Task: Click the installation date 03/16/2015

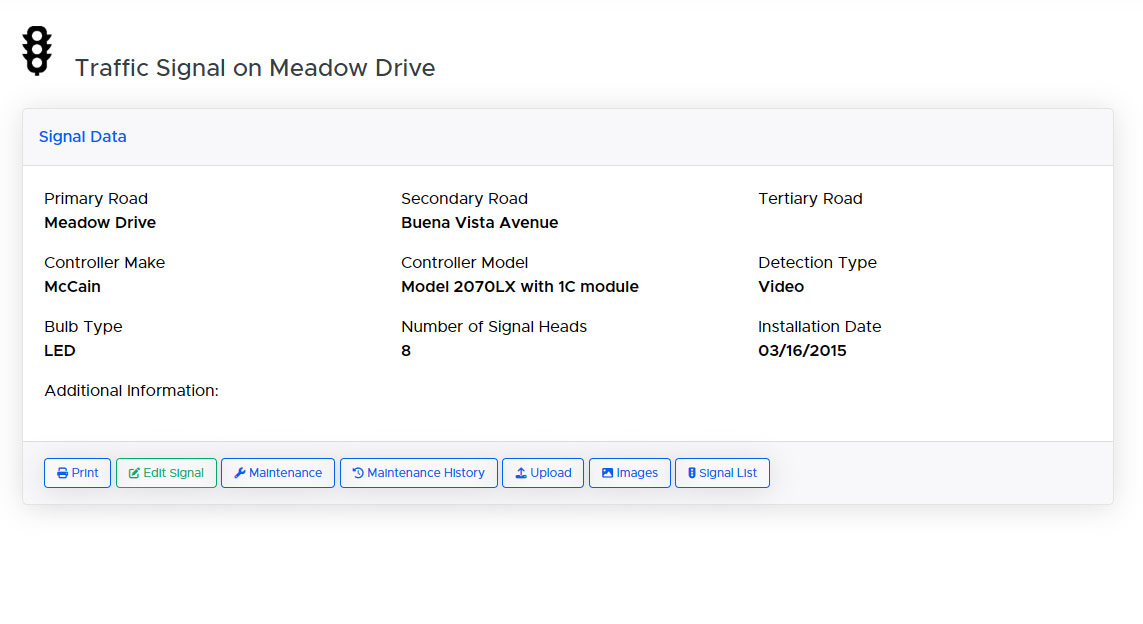Action: pyautogui.click(x=802, y=351)
